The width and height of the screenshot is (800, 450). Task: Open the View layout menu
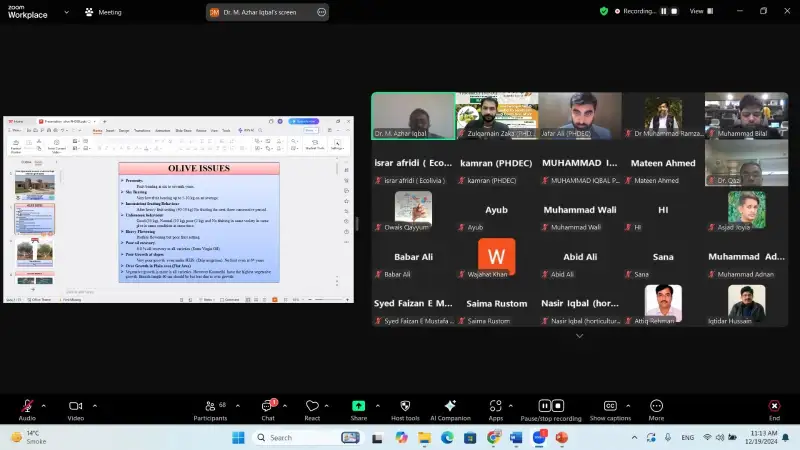tap(701, 11)
